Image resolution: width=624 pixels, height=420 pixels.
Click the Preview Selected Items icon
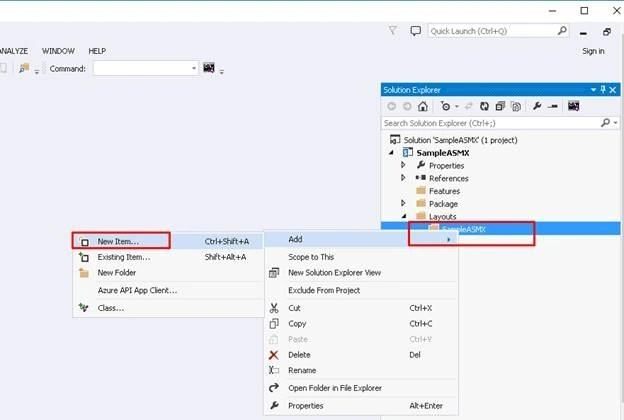[x=553, y=106]
